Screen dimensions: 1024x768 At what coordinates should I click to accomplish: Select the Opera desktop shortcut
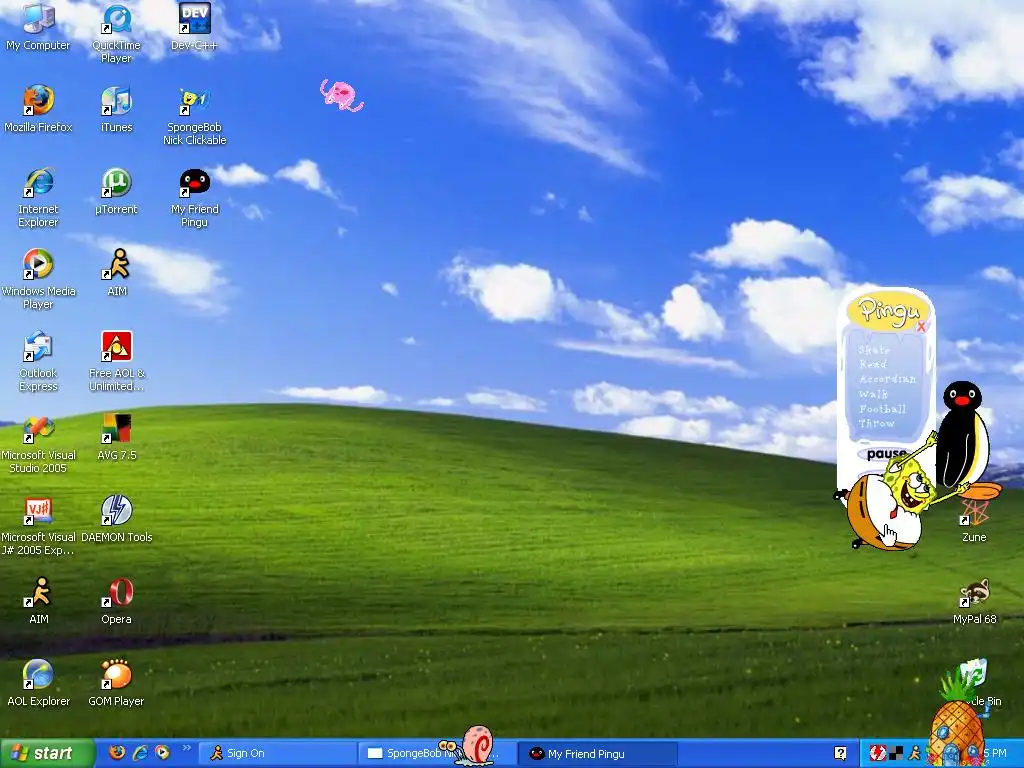(x=116, y=600)
